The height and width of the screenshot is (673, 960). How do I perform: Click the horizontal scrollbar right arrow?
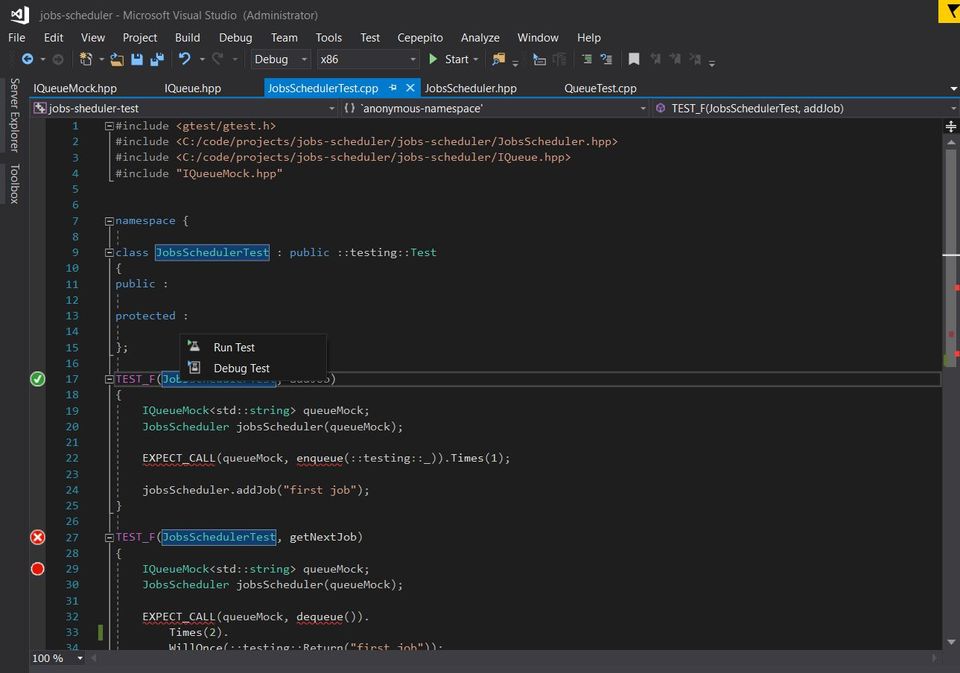pyautogui.click(x=934, y=658)
